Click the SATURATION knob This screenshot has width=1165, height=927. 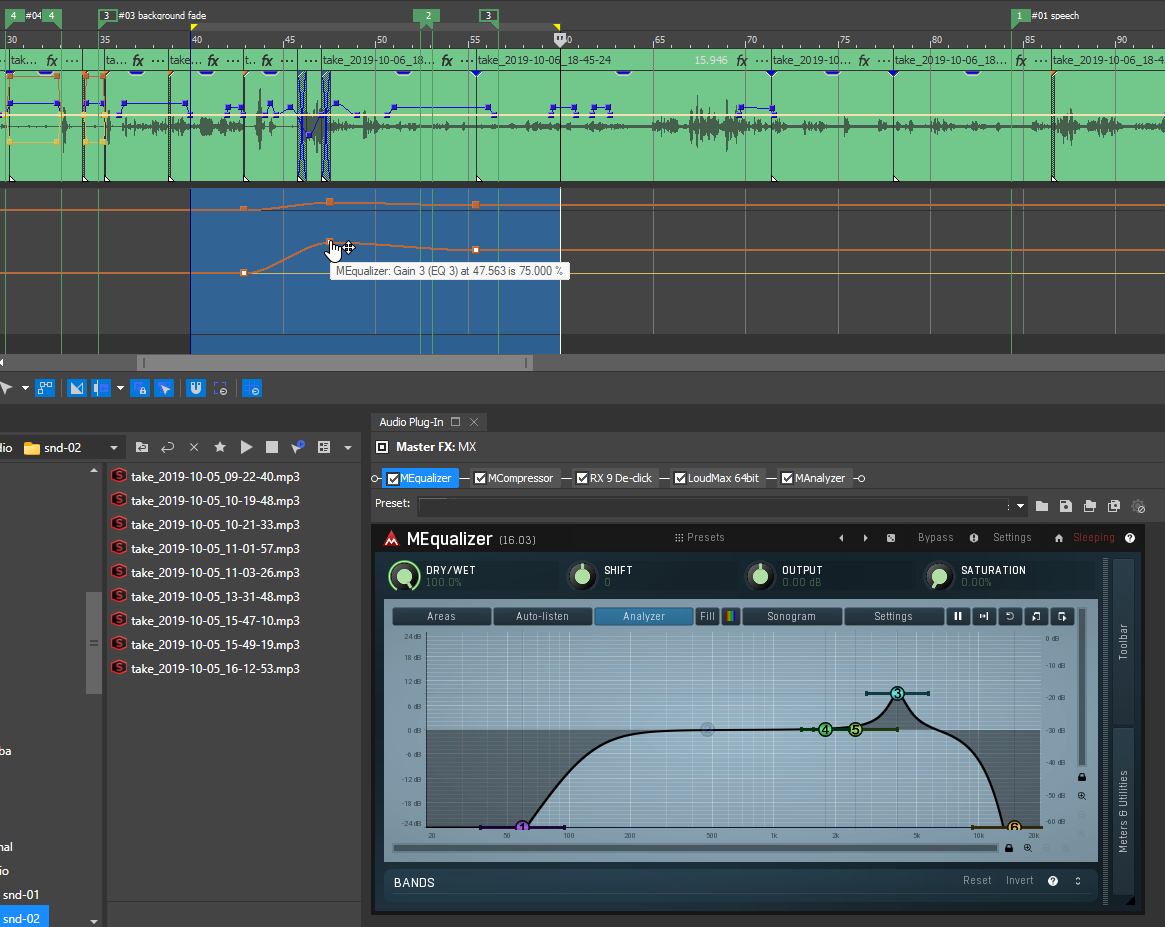pos(939,576)
